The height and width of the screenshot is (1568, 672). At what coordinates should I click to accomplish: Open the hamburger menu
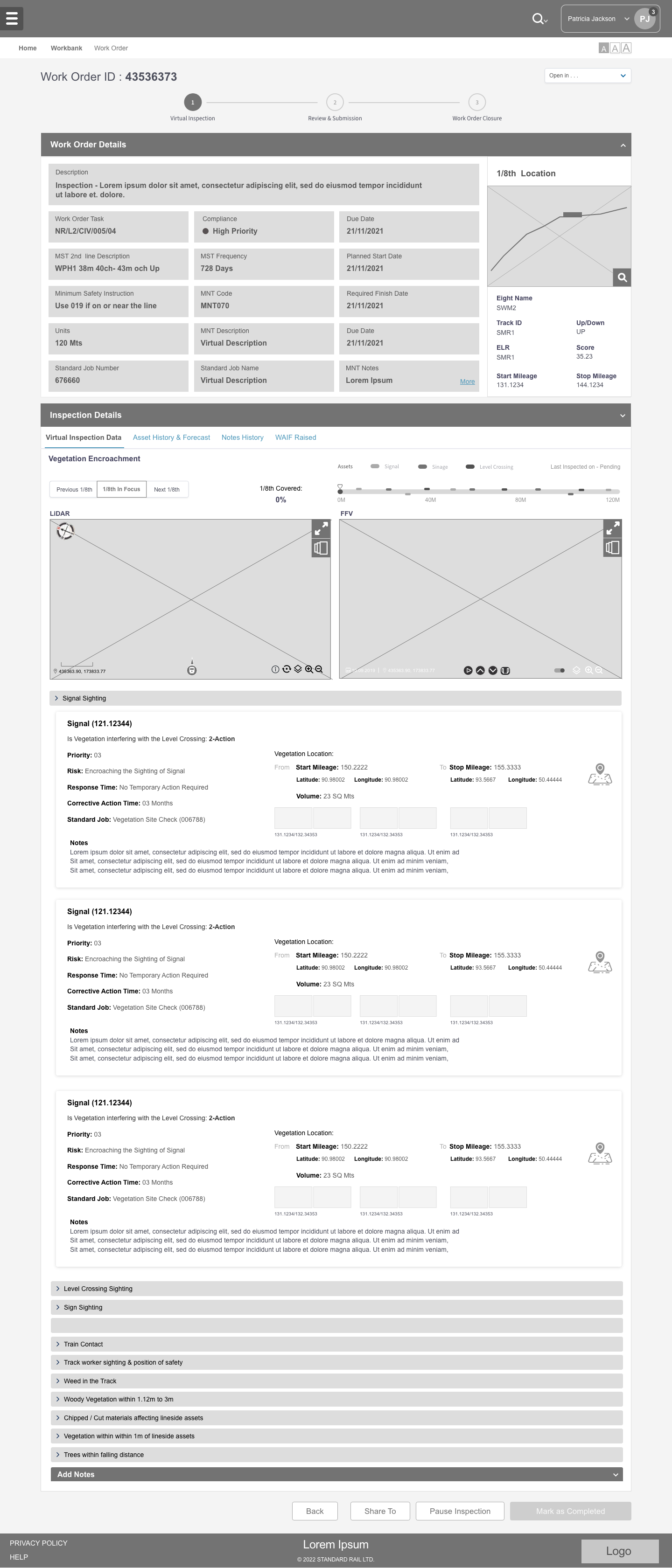(12, 18)
